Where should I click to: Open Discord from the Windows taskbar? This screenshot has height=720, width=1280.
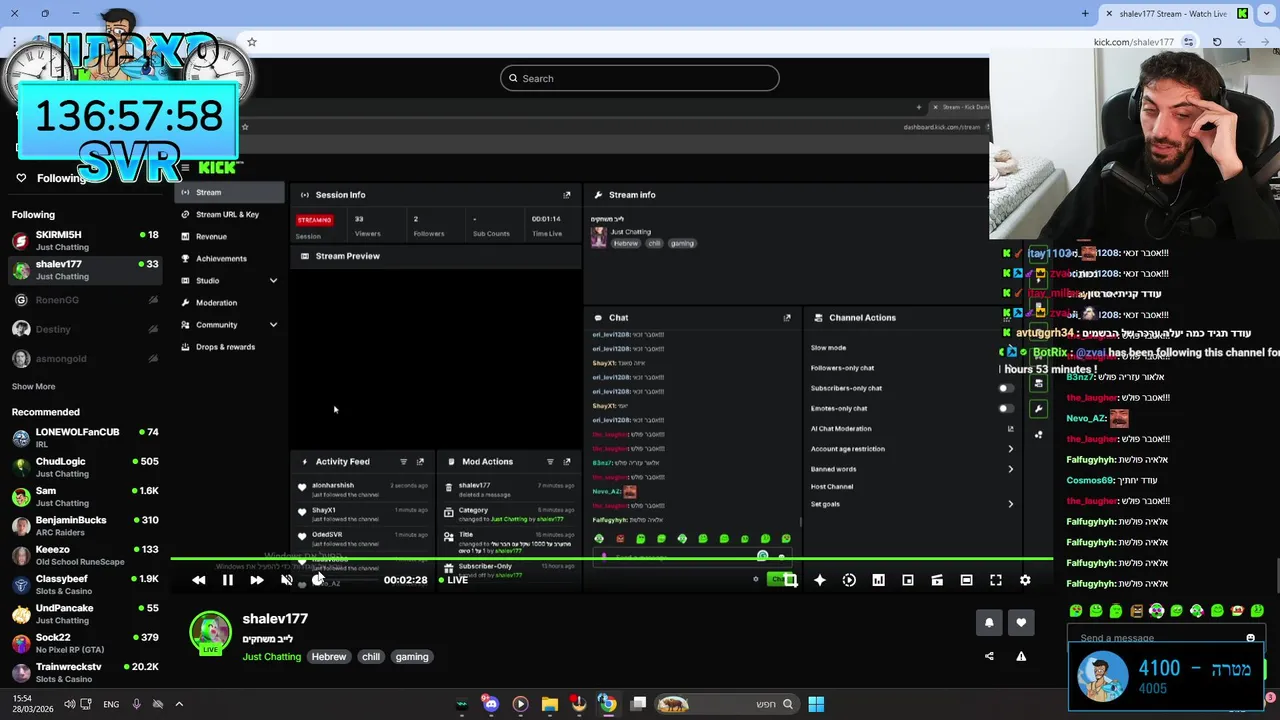(490, 703)
